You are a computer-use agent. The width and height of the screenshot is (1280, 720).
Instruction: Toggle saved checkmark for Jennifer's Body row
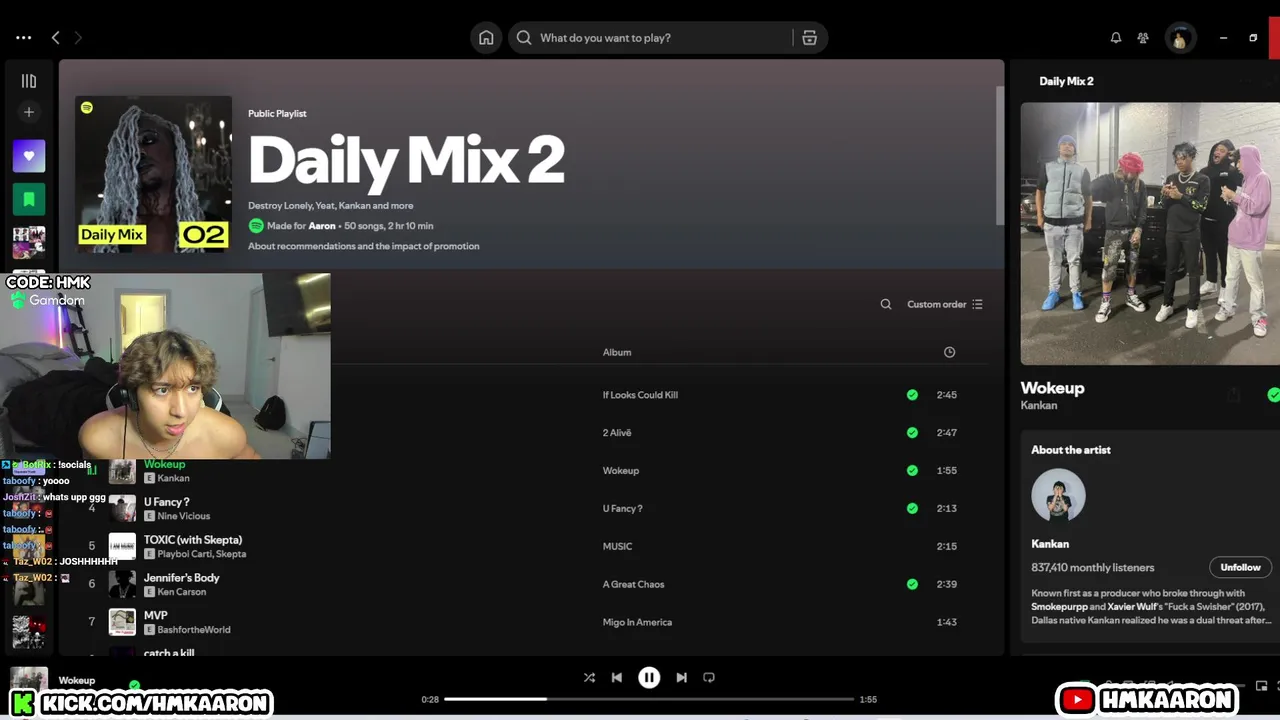[912, 584]
